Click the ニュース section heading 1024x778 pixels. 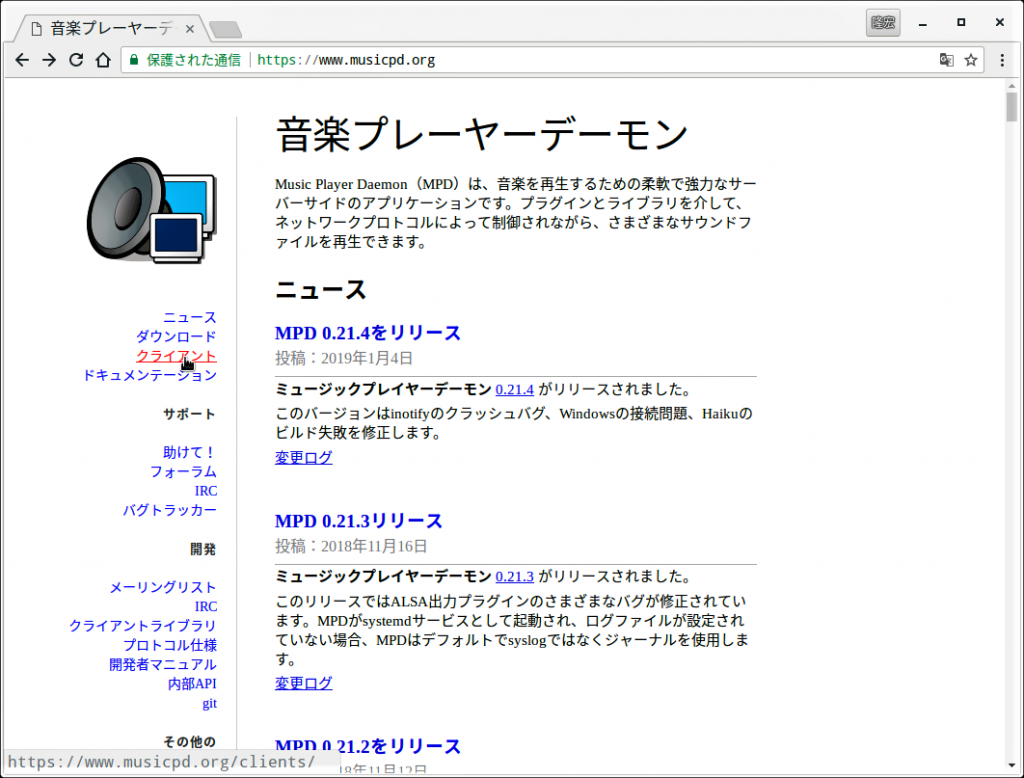[321, 289]
